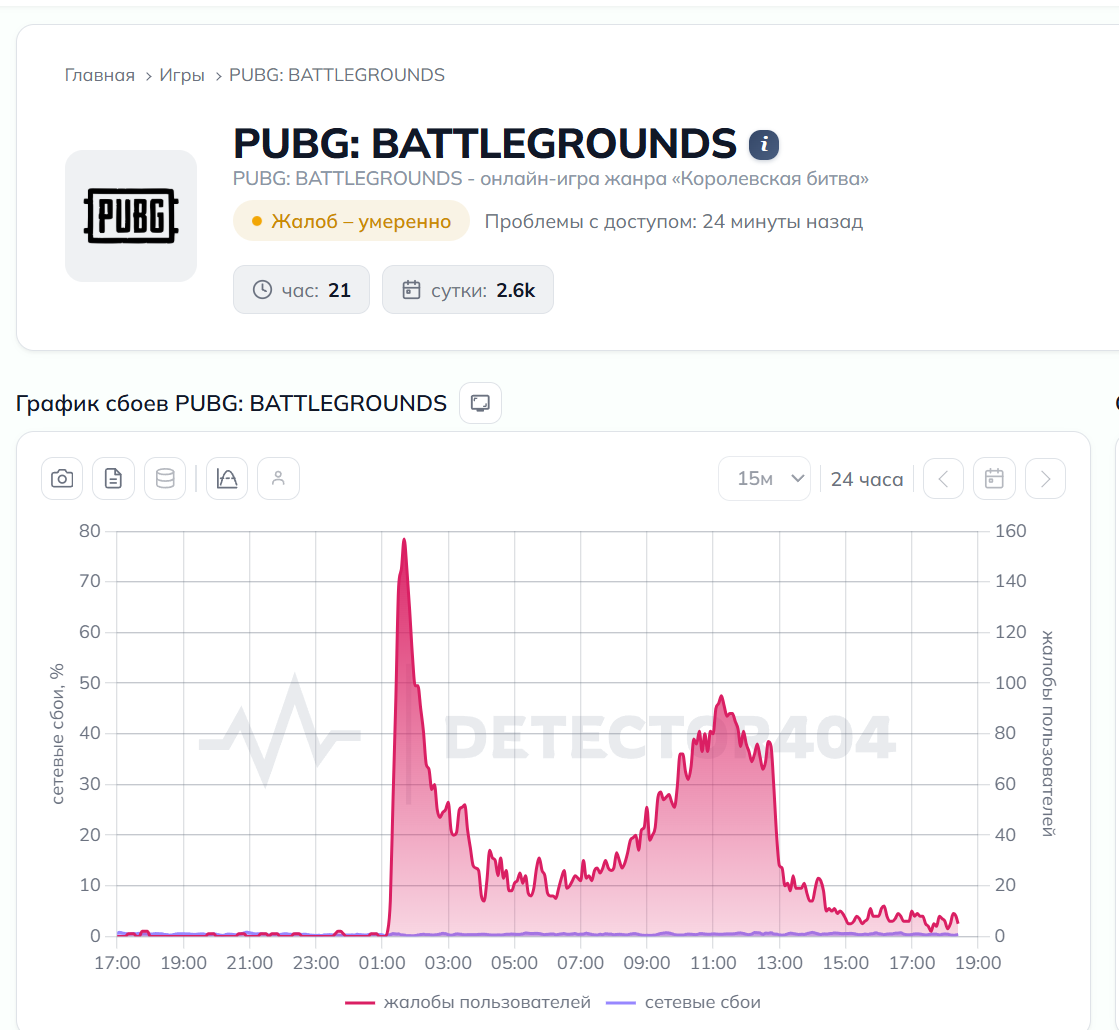The width and height of the screenshot is (1119, 1030).
Task: Click the 24 часа range selector
Action: tap(866, 479)
